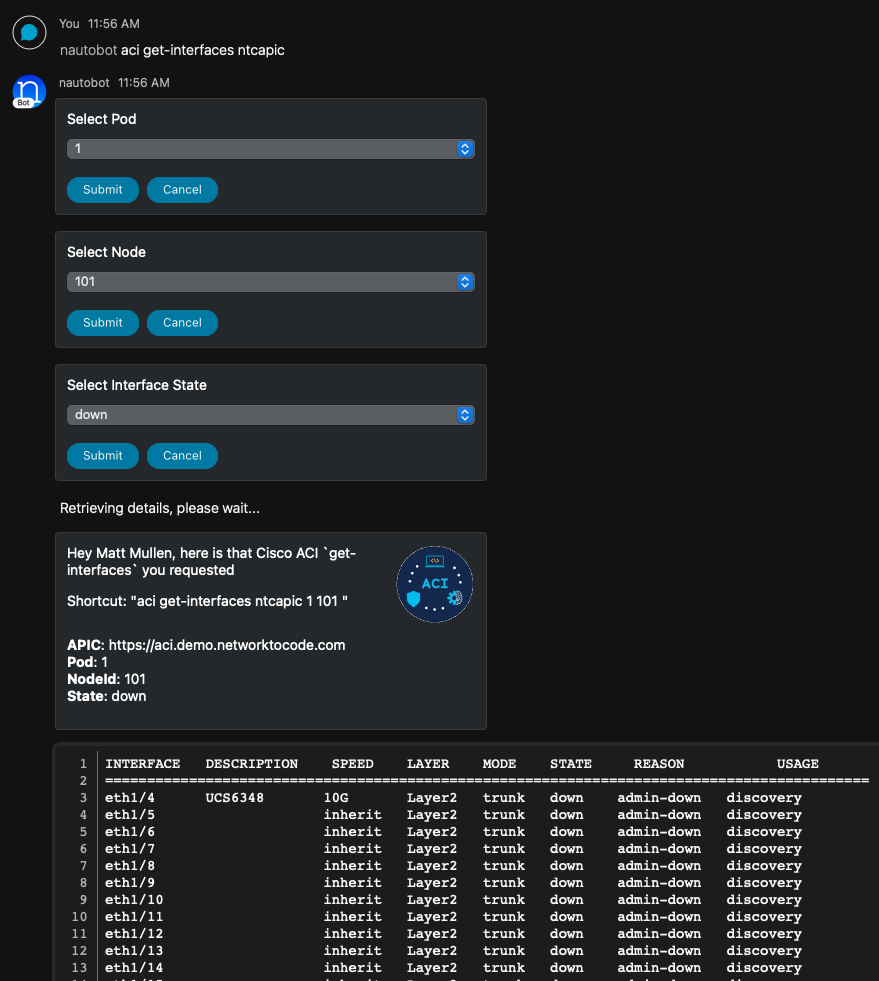Click the INTERFACE column header in output
Screen dimensions: 879x981
(x=143, y=764)
